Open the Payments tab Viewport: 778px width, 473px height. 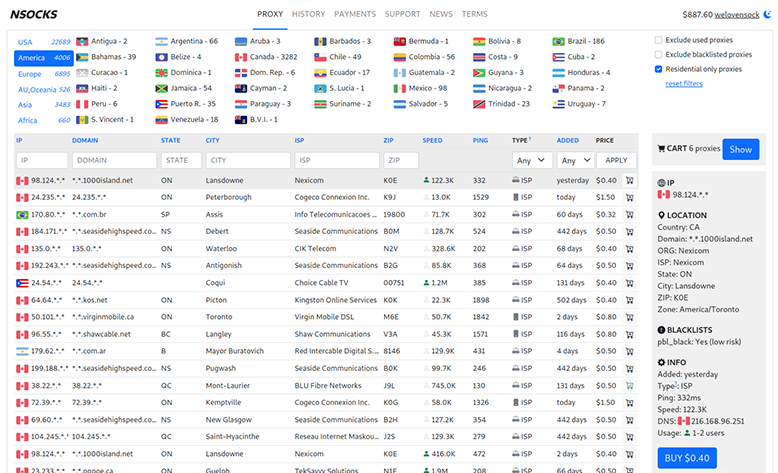[x=355, y=15]
